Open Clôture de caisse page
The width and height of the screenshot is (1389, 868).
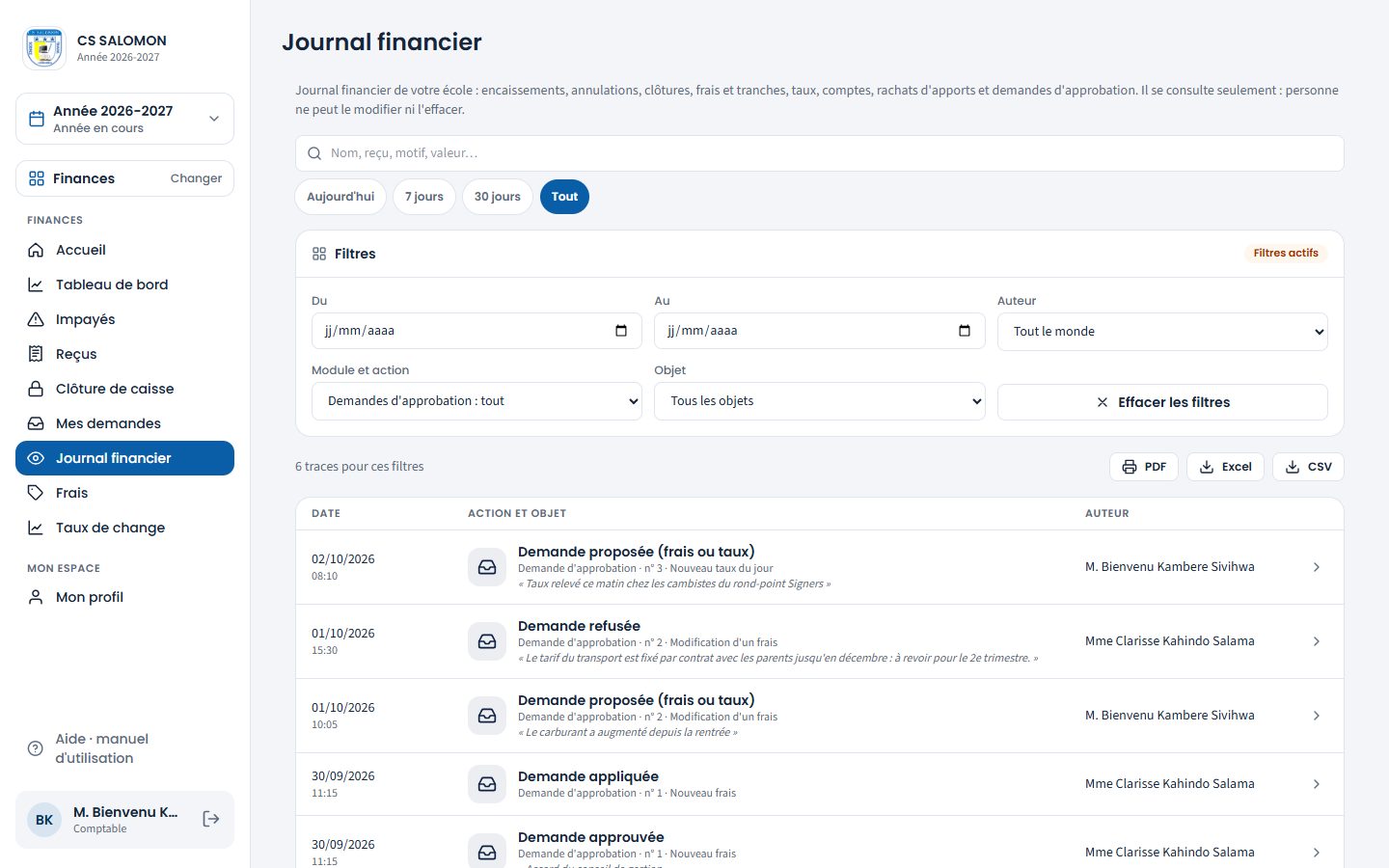124,389
